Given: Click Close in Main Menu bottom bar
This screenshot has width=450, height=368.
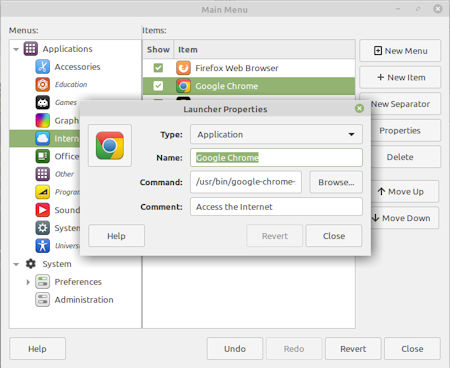Looking at the screenshot, I should click(x=412, y=349).
